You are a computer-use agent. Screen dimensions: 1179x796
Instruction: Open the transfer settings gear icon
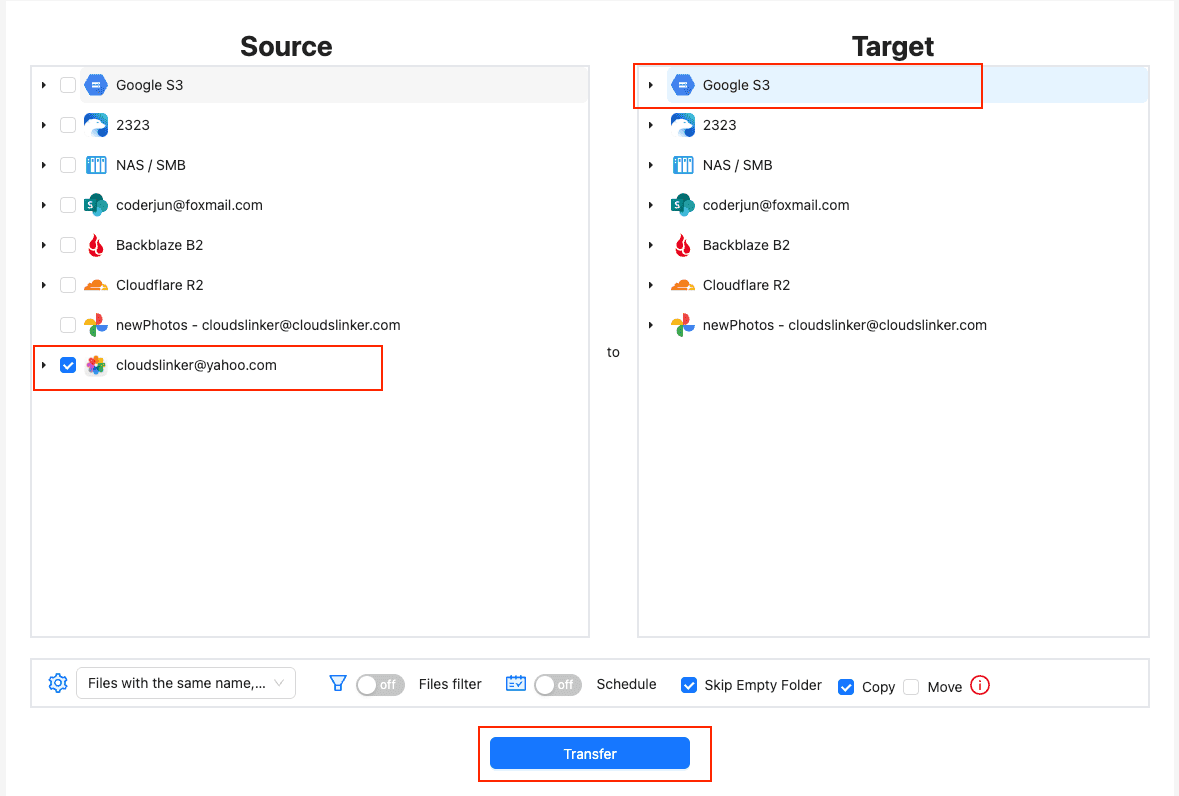[57, 684]
